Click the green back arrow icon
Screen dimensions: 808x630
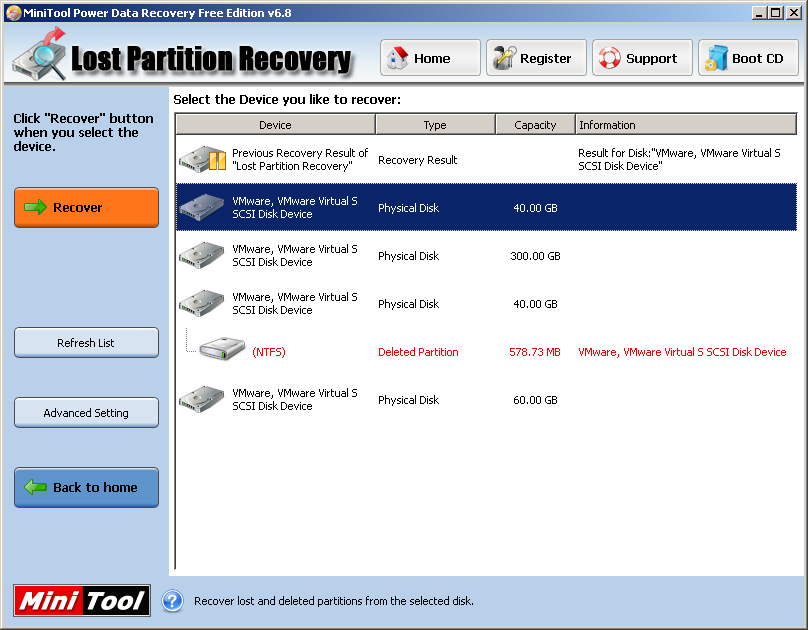coord(36,487)
